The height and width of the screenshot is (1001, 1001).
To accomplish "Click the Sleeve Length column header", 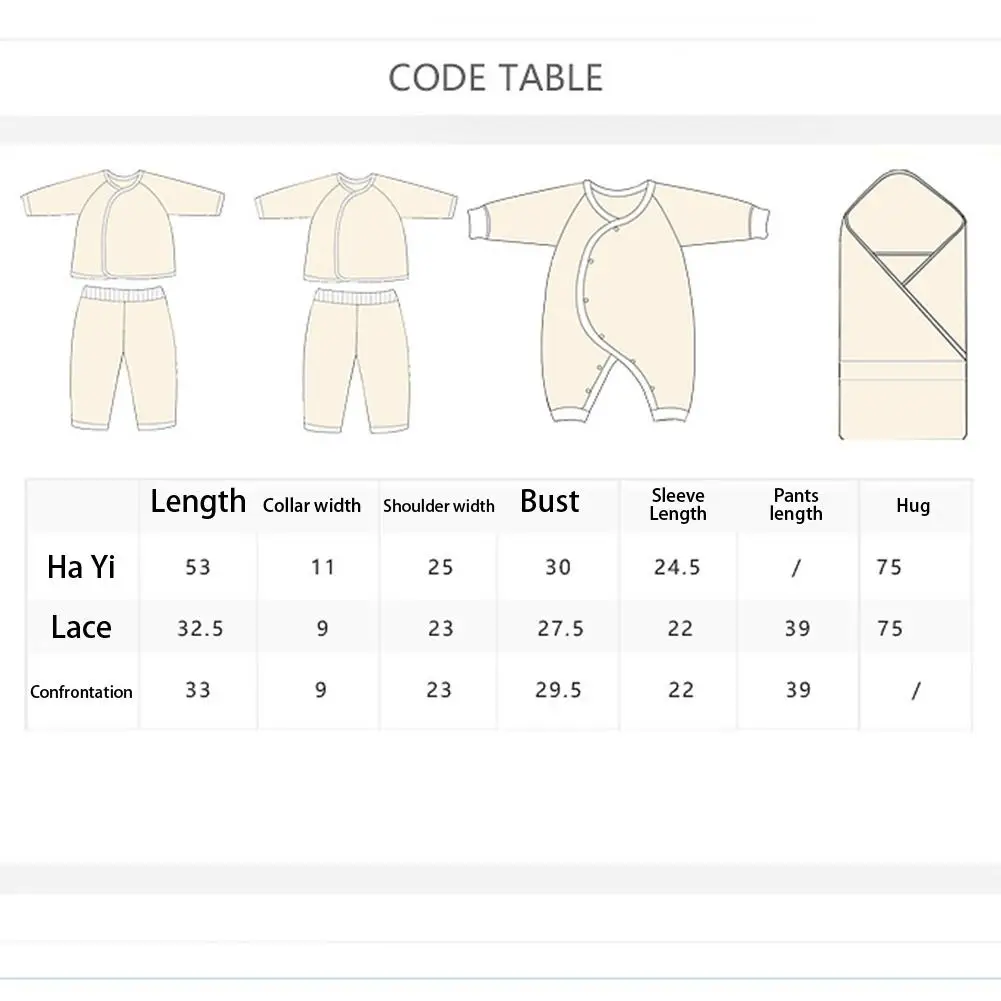I will [678, 504].
